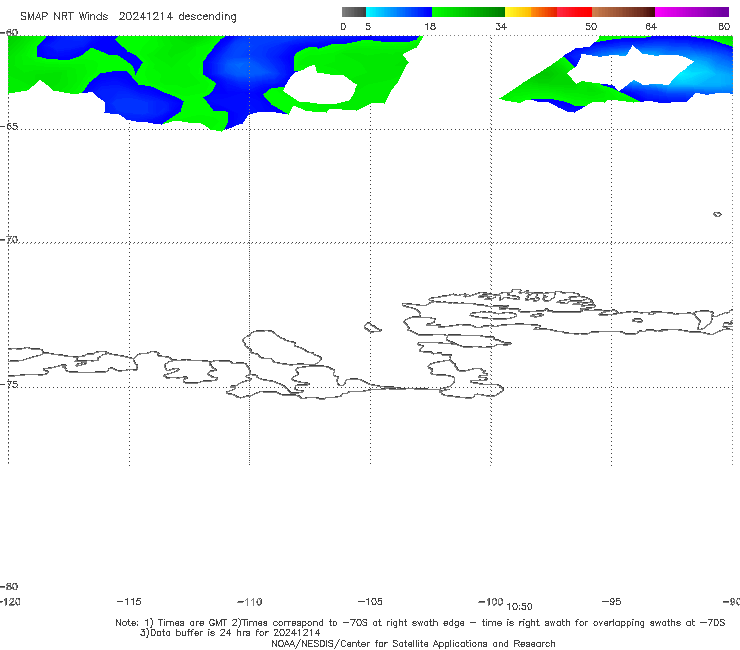Click the '-110' longitude axis label

pyautogui.click(x=250, y=602)
